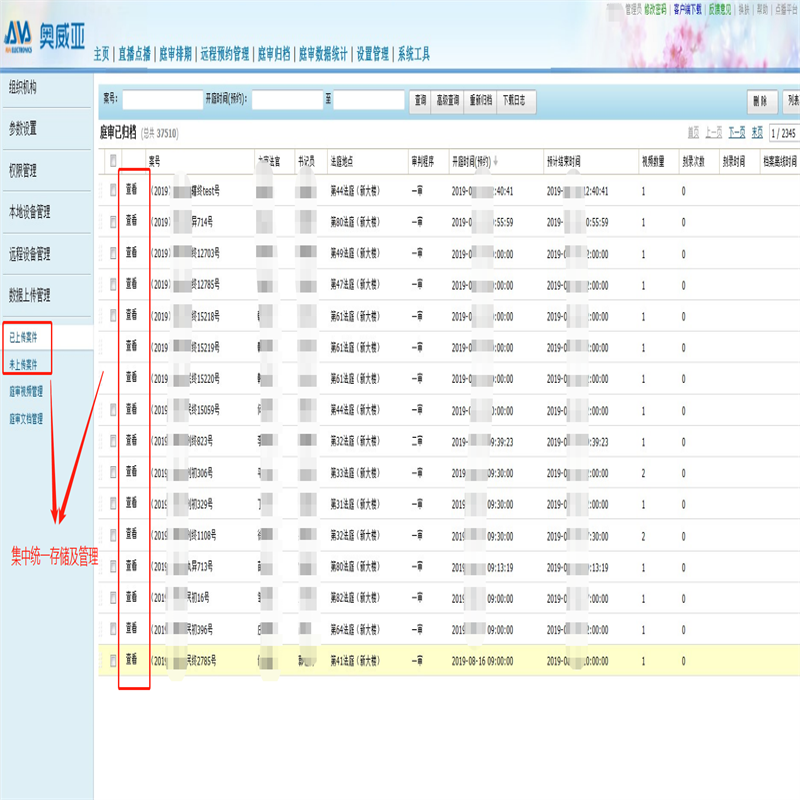Focus the end date field after 至

point(369,100)
